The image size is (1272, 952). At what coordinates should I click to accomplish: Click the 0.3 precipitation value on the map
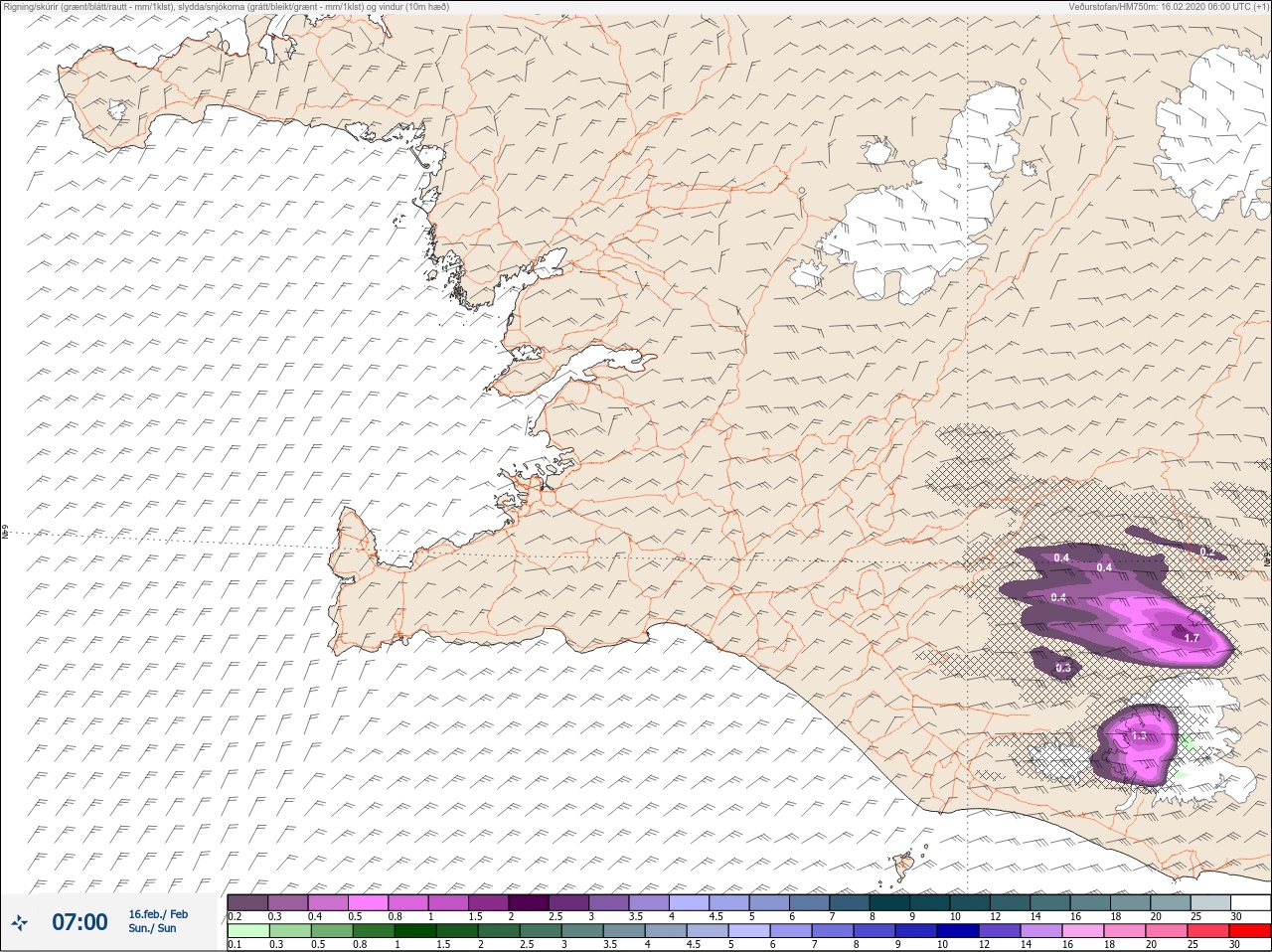(1063, 668)
